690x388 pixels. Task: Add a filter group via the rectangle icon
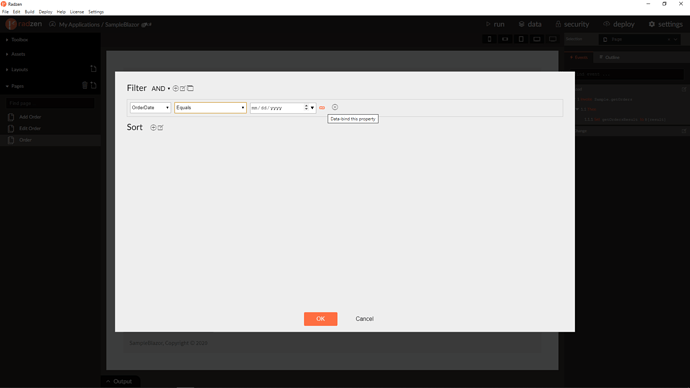point(191,88)
